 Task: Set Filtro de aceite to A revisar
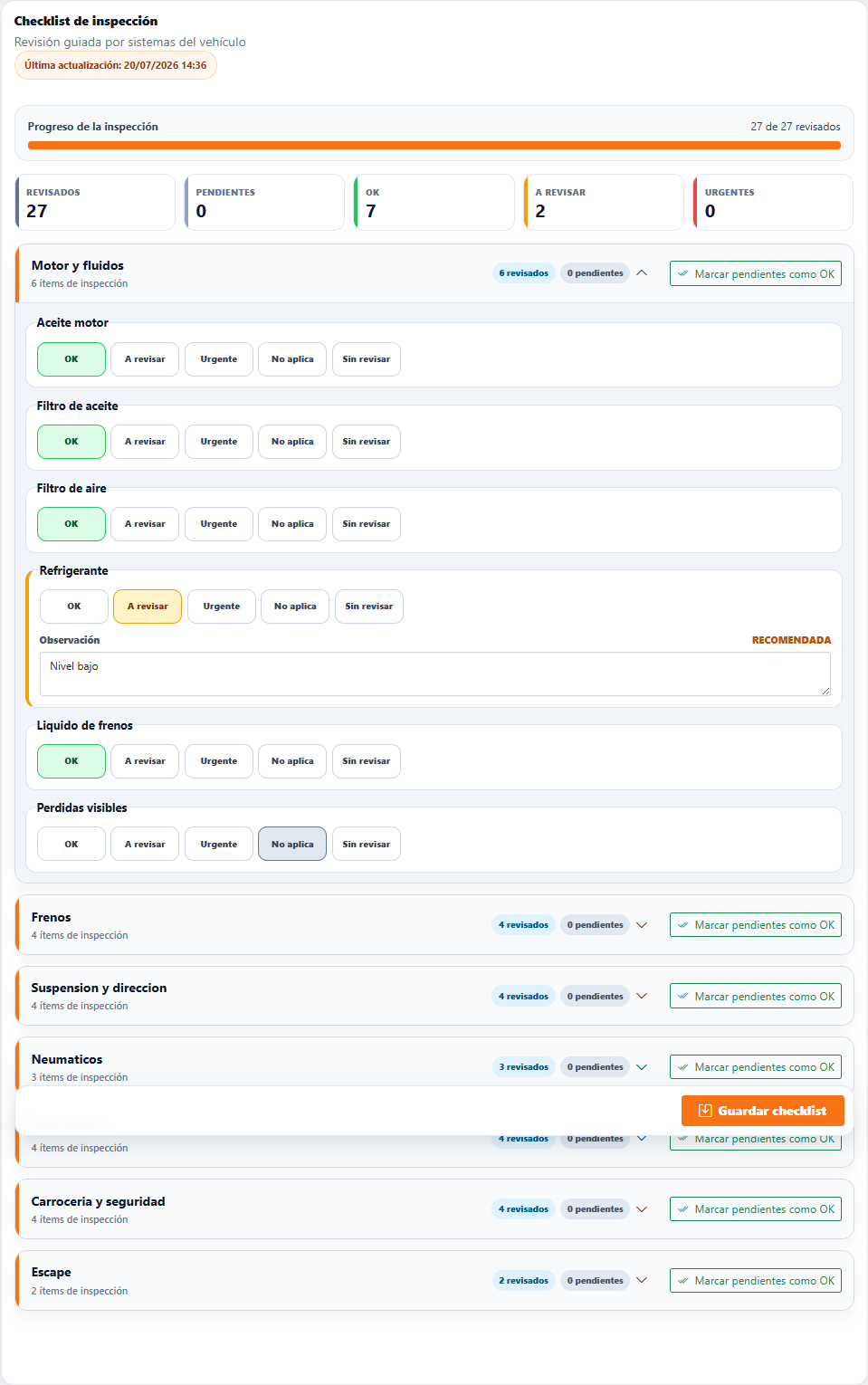(x=145, y=442)
